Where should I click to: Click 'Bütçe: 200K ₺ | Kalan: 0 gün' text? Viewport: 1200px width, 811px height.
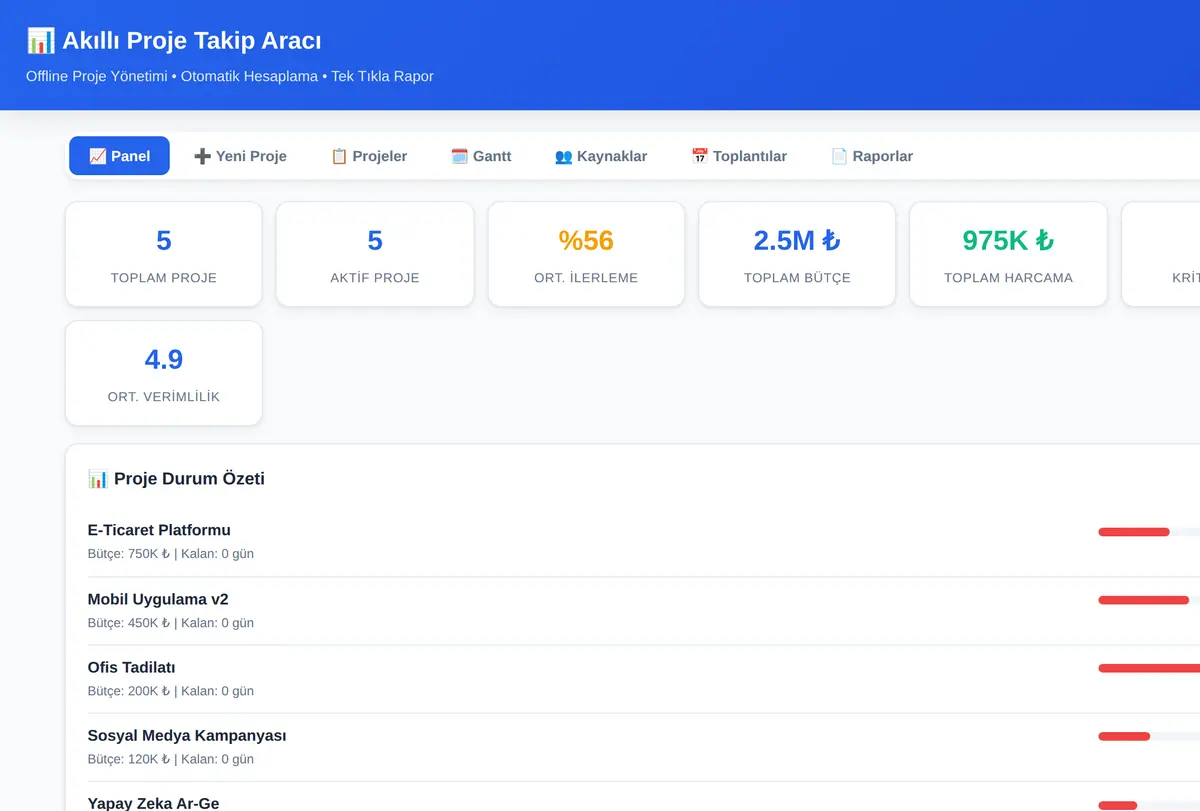tap(171, 690)
